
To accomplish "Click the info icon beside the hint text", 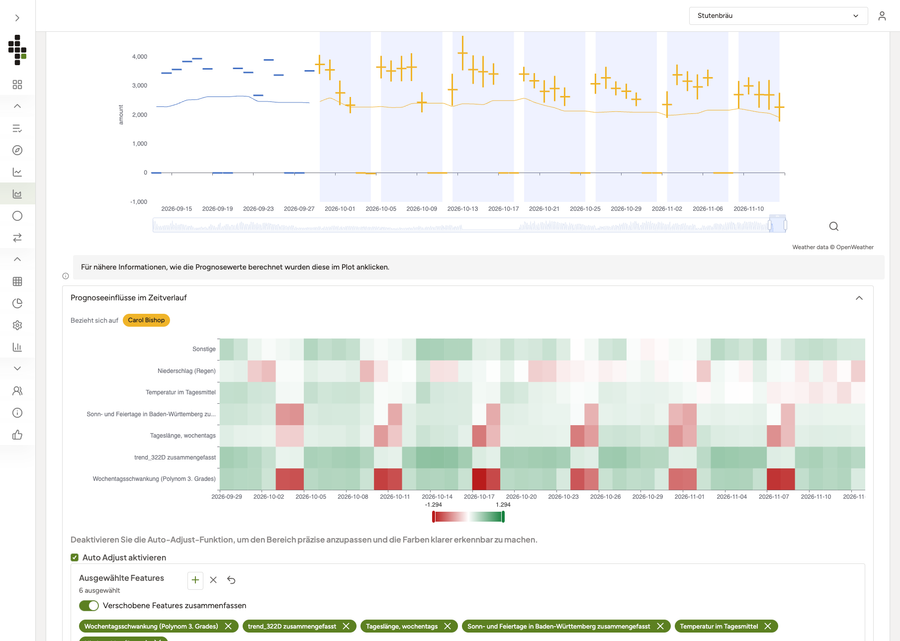I will click(x=65, y=276).
